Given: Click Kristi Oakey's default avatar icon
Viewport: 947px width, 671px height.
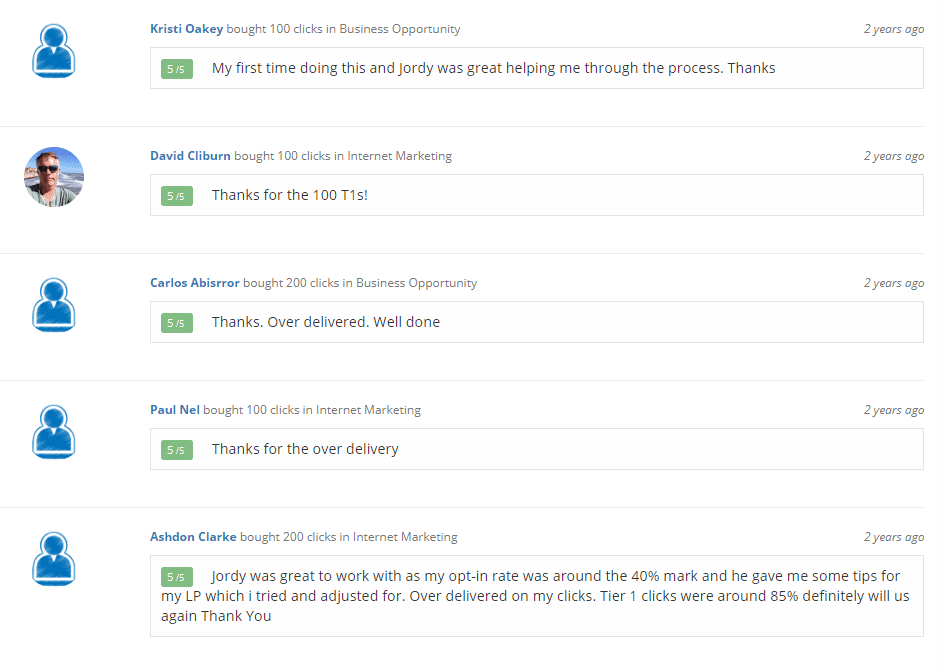Looking at the screenshot, I should (54, 51).
